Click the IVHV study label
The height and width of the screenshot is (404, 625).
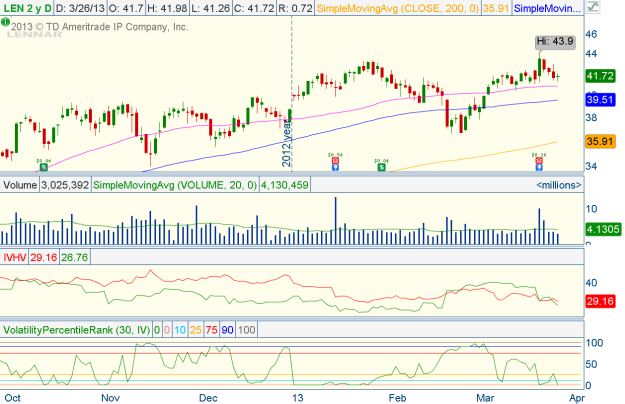click(14, 257)
